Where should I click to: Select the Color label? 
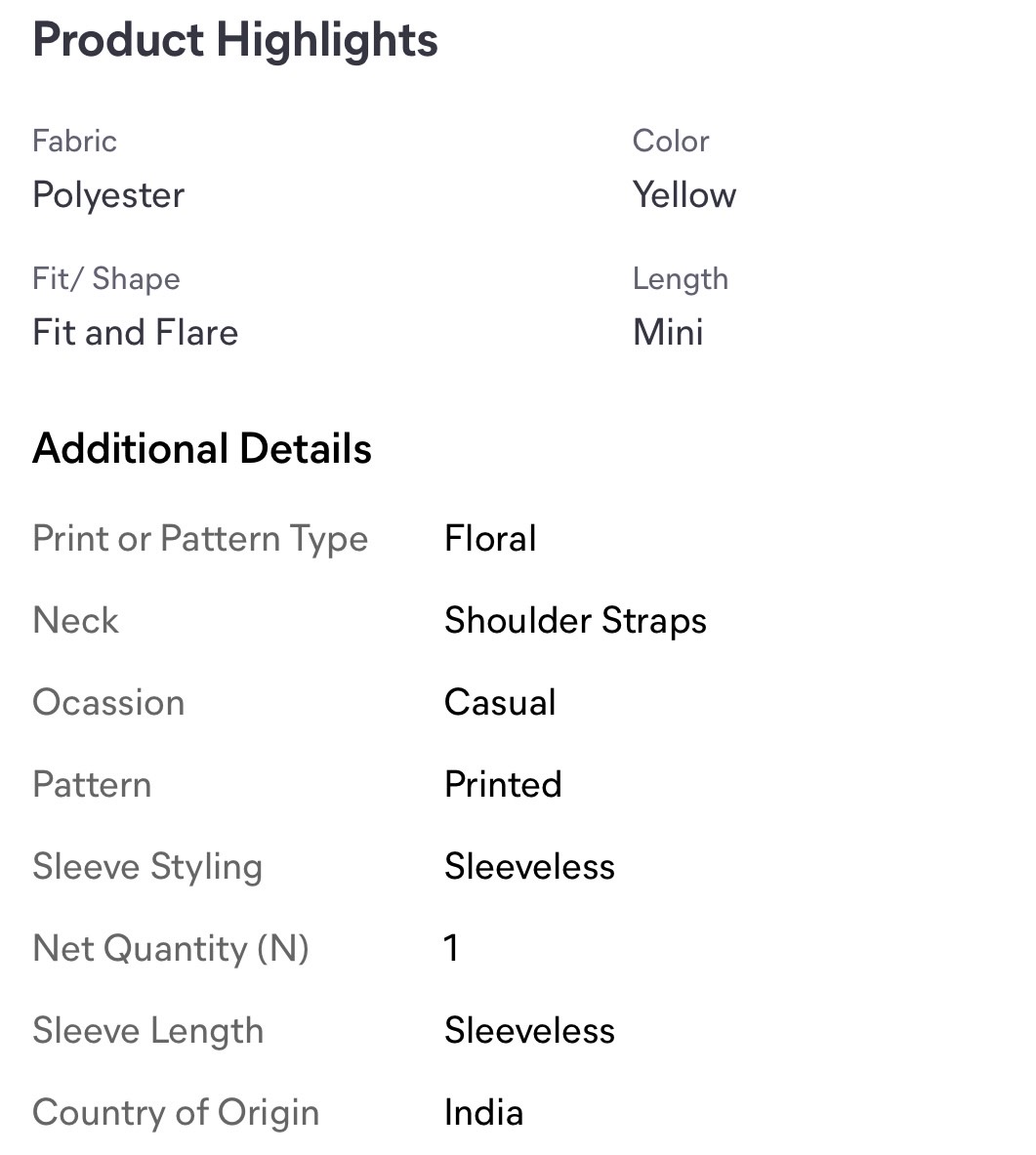coord(671,141)
